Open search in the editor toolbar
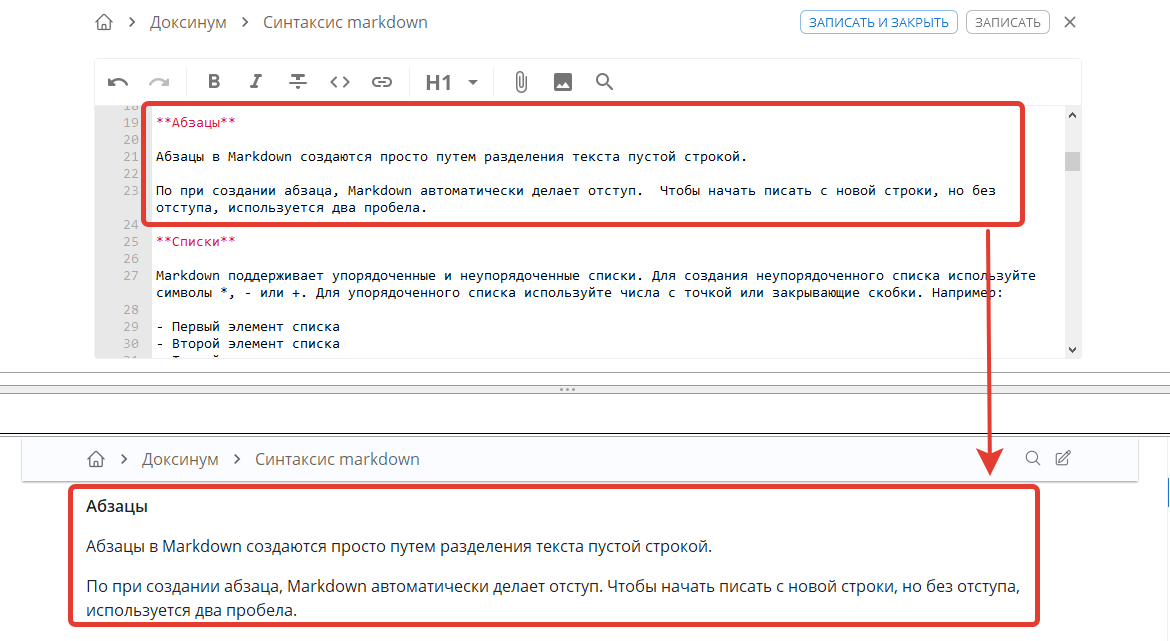Viewport: 1170px width, 641px height. pos(604,82)
